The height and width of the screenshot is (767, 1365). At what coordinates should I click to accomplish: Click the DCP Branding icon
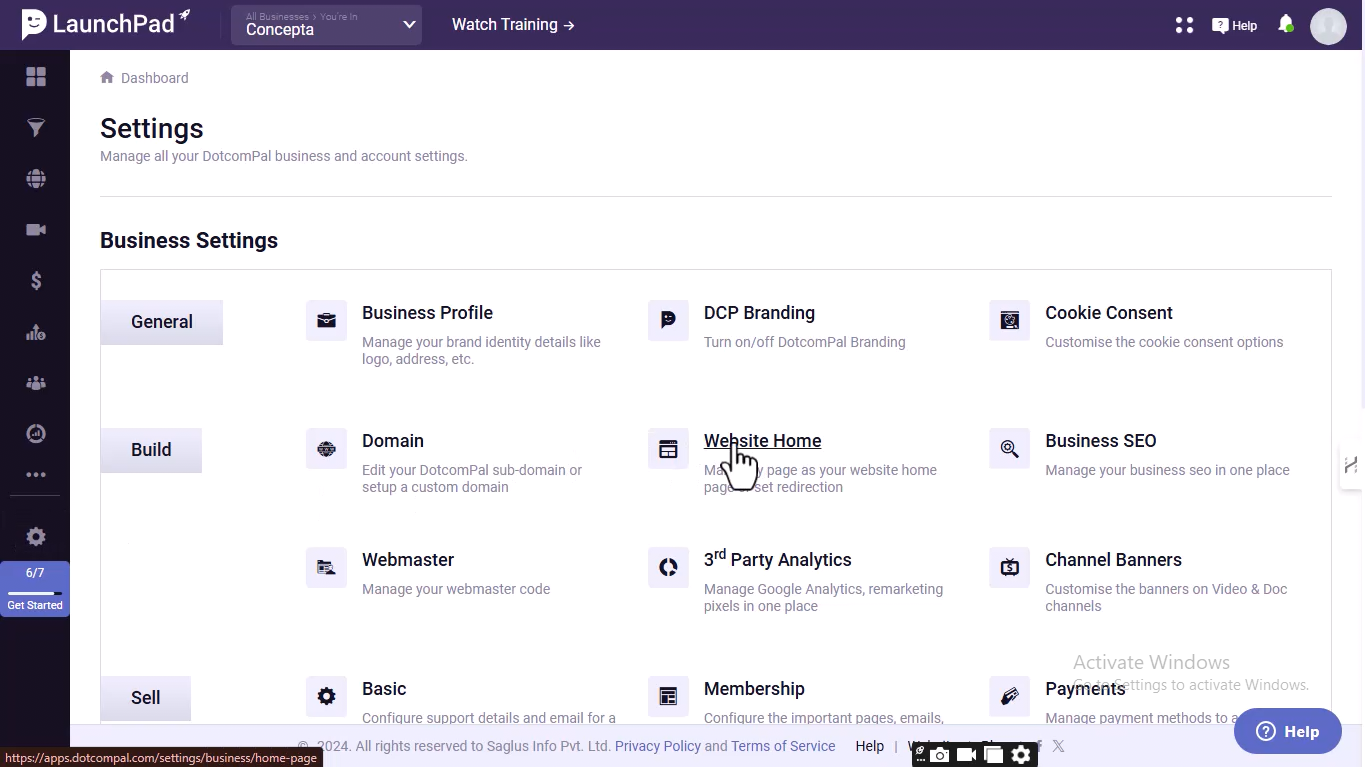click(668, 321)
